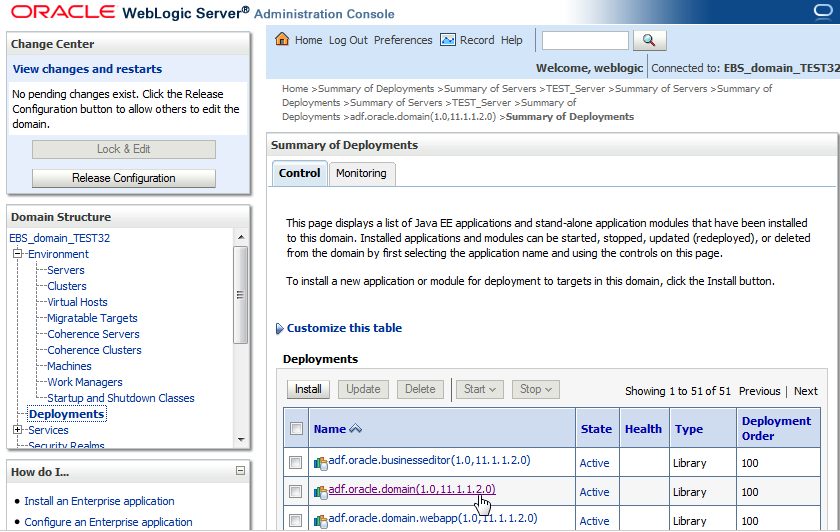Click the Home house icon
This screenshot has width=840, height=532.
click(282, 39)
